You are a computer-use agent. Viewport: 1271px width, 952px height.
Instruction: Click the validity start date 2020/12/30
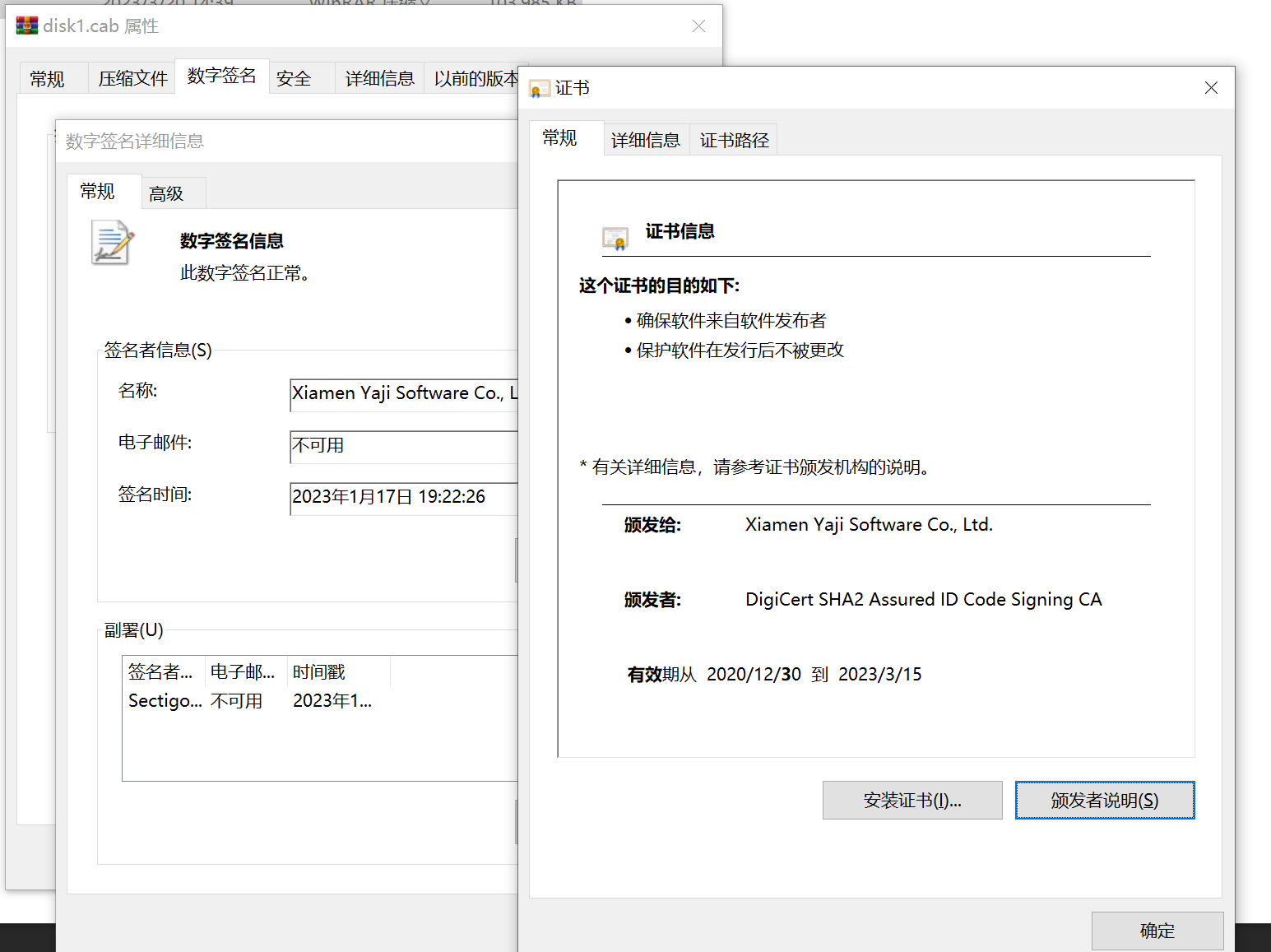click(x=754, y=675)
